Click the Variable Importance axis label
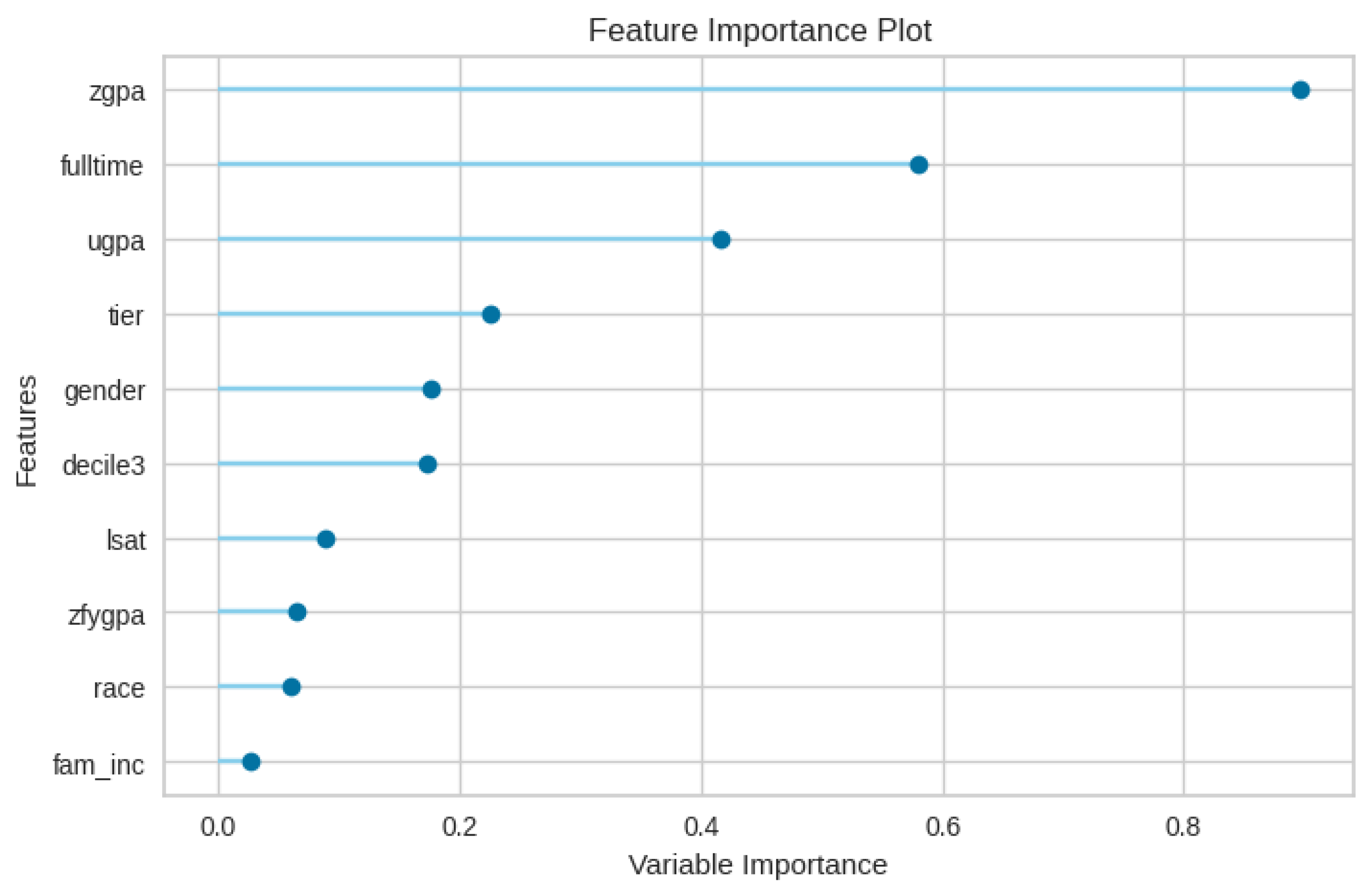The height and width of the screenshot is (889, 1372). (757, 865)
